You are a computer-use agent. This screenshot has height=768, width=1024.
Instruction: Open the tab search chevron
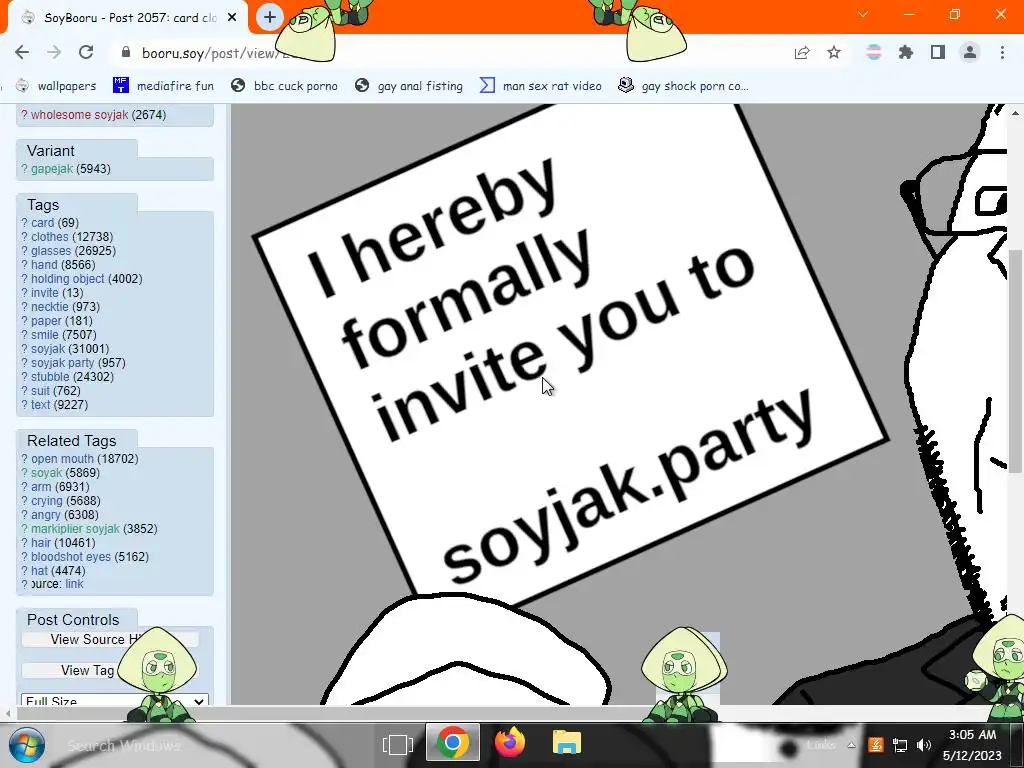click(863, 14)
